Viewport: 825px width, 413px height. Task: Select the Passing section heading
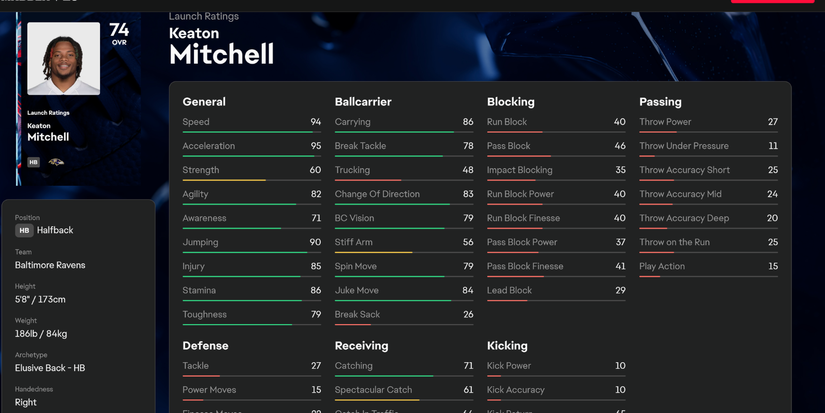coord(660,101)
